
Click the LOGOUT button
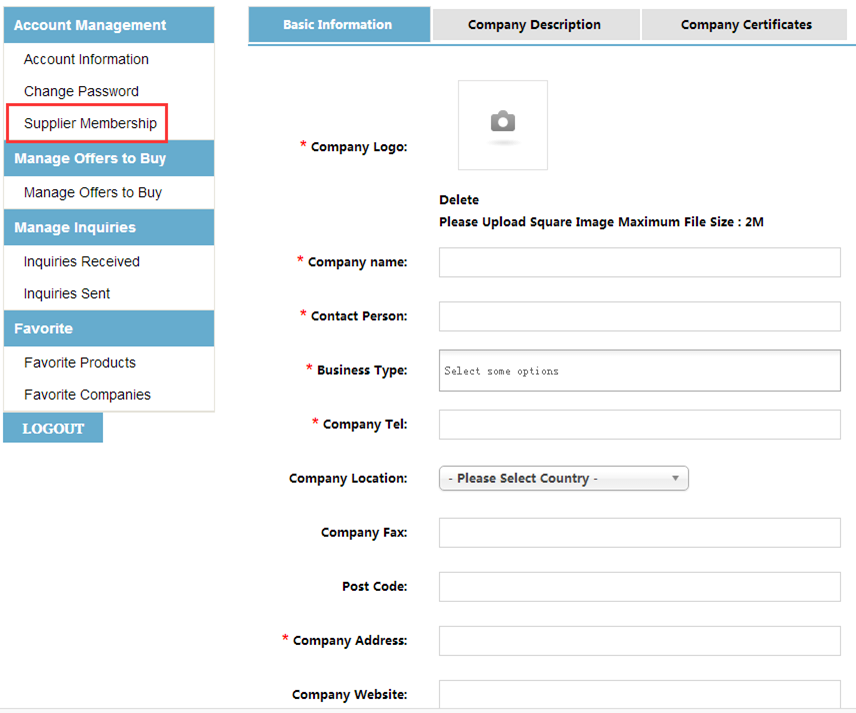pyautogui.click(x=53, y=428)
